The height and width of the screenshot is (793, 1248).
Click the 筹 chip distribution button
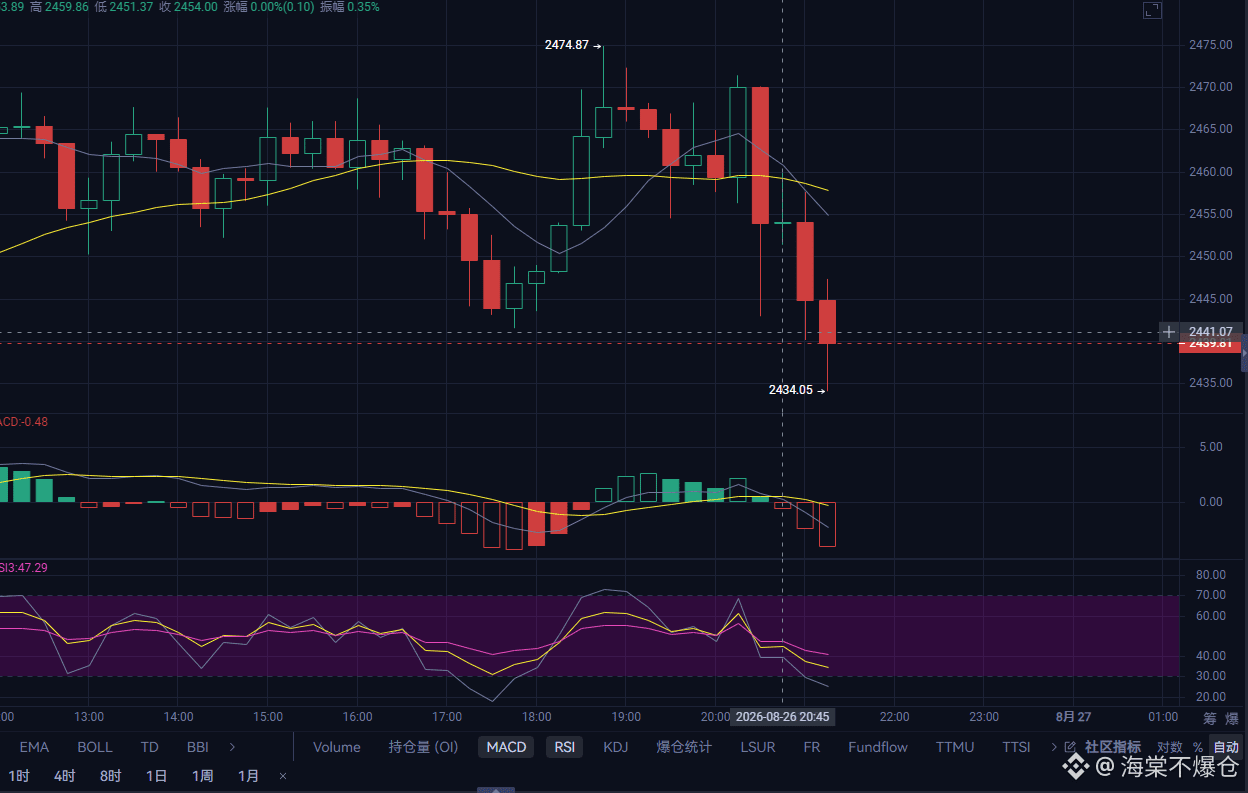pos(1209,718)
